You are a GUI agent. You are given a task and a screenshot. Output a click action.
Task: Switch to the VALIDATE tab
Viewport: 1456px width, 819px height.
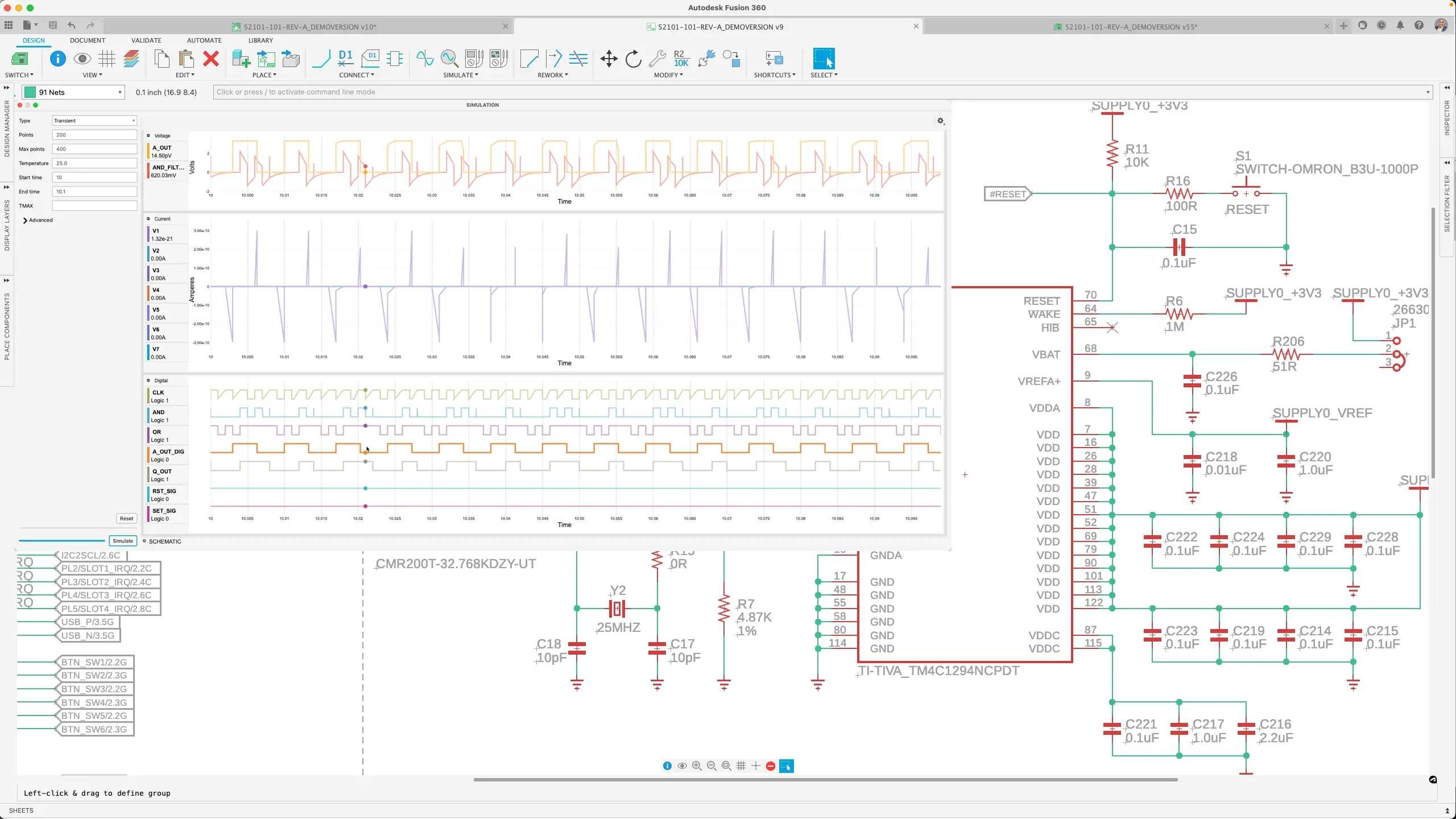[146, 40]
